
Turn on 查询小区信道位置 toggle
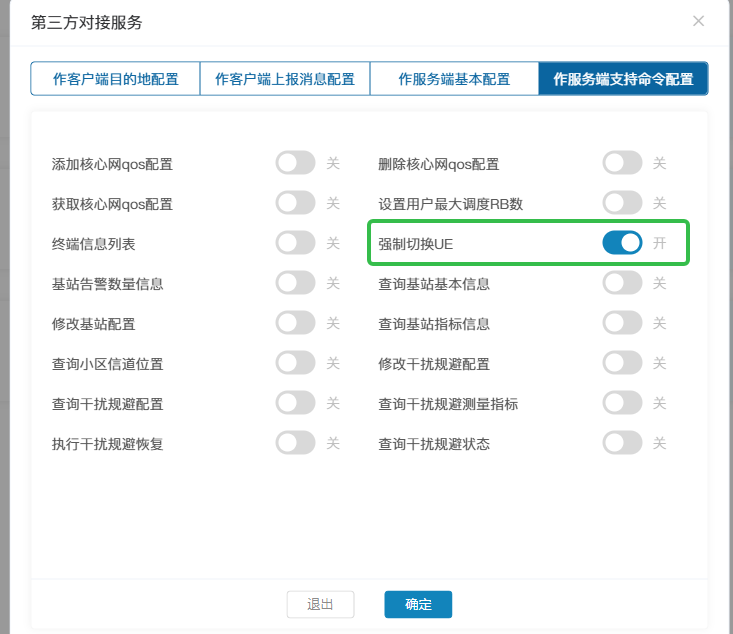[295, 363]
